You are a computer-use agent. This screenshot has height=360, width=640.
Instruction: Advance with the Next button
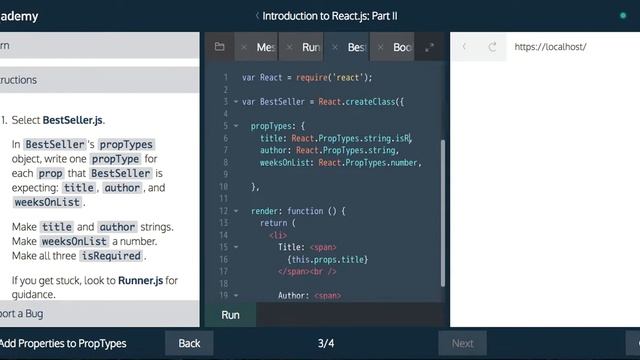[462, 343]
